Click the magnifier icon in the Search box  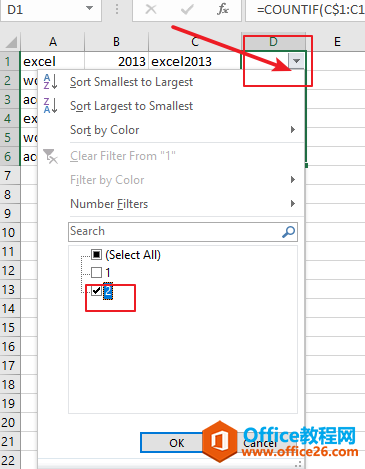click(x=289, y=232)
